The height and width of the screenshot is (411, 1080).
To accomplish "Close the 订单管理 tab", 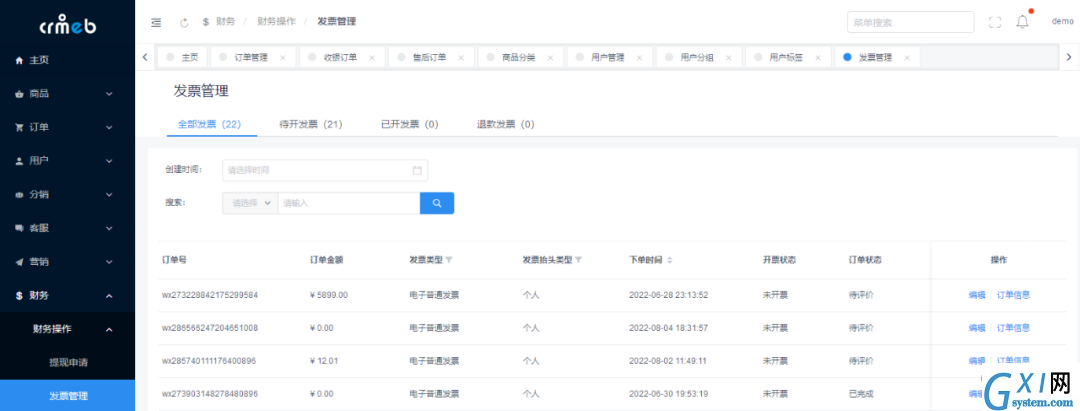I will (x=282, y=58).
